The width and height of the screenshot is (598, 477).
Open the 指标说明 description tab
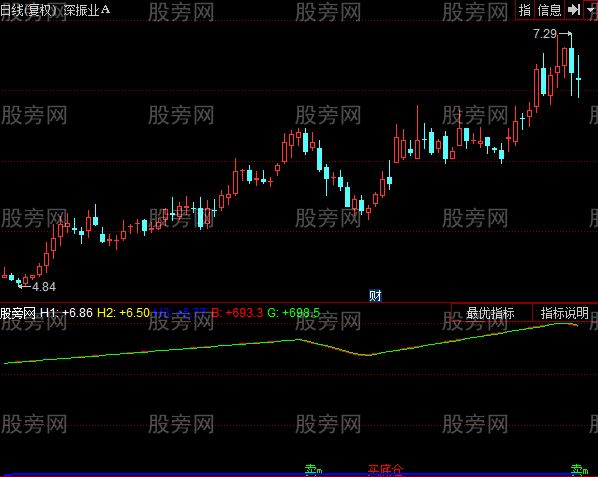pos(565,313)
